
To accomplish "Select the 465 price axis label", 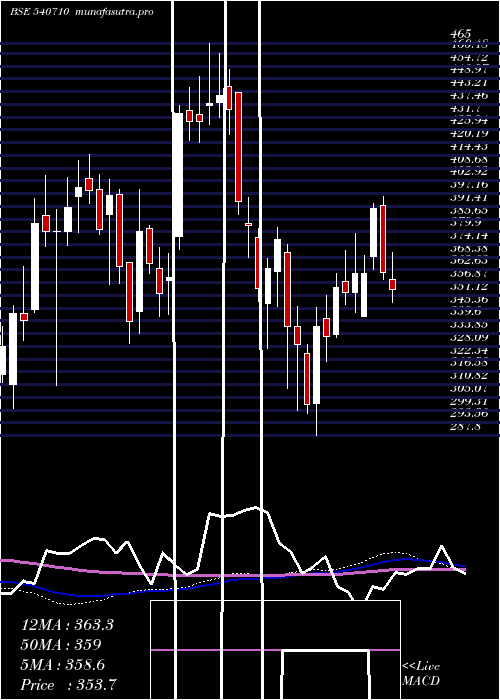I will [460, 33].
